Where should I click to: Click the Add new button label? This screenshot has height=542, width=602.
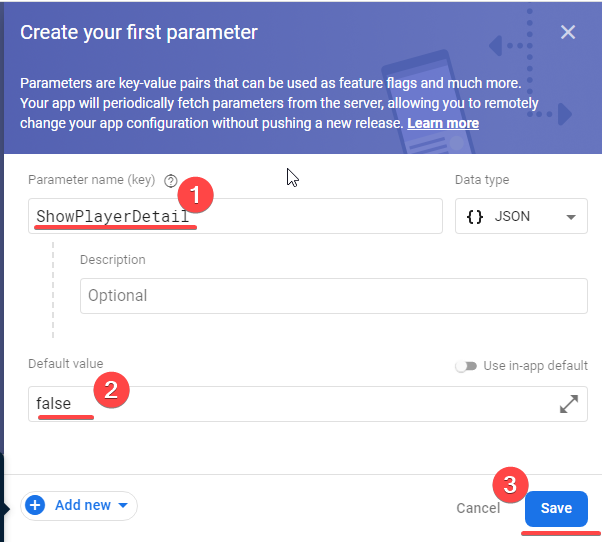point(82,505)
